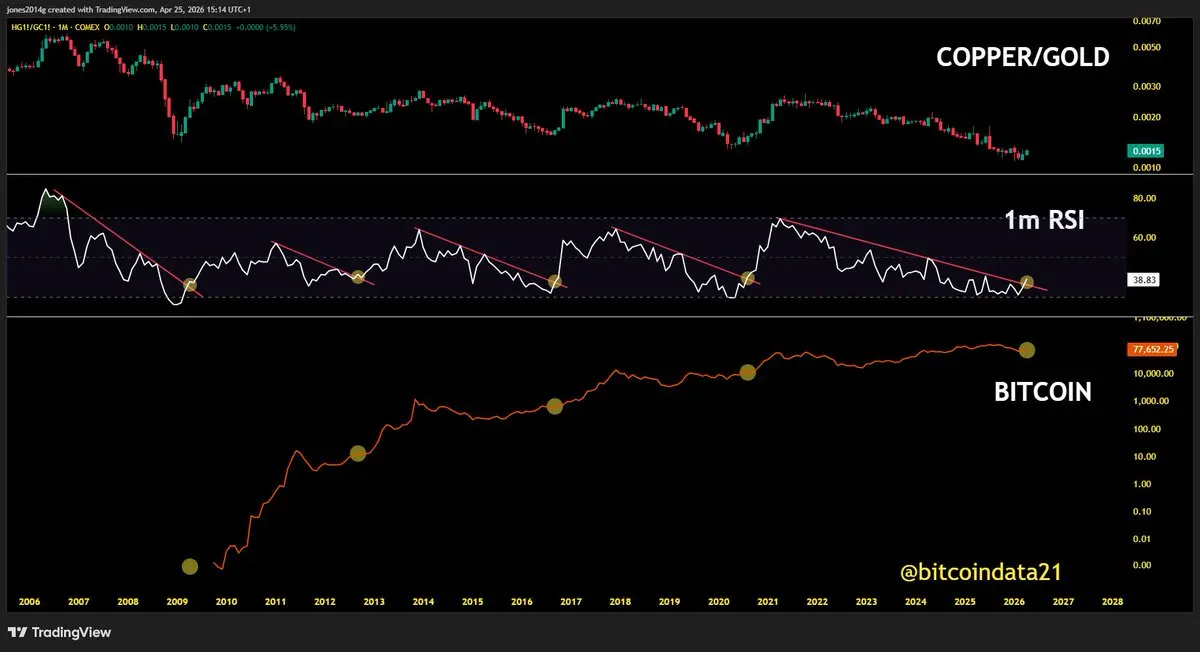Click the 2021 year on the time axis

pyautogui.click(x=767, y=603)
